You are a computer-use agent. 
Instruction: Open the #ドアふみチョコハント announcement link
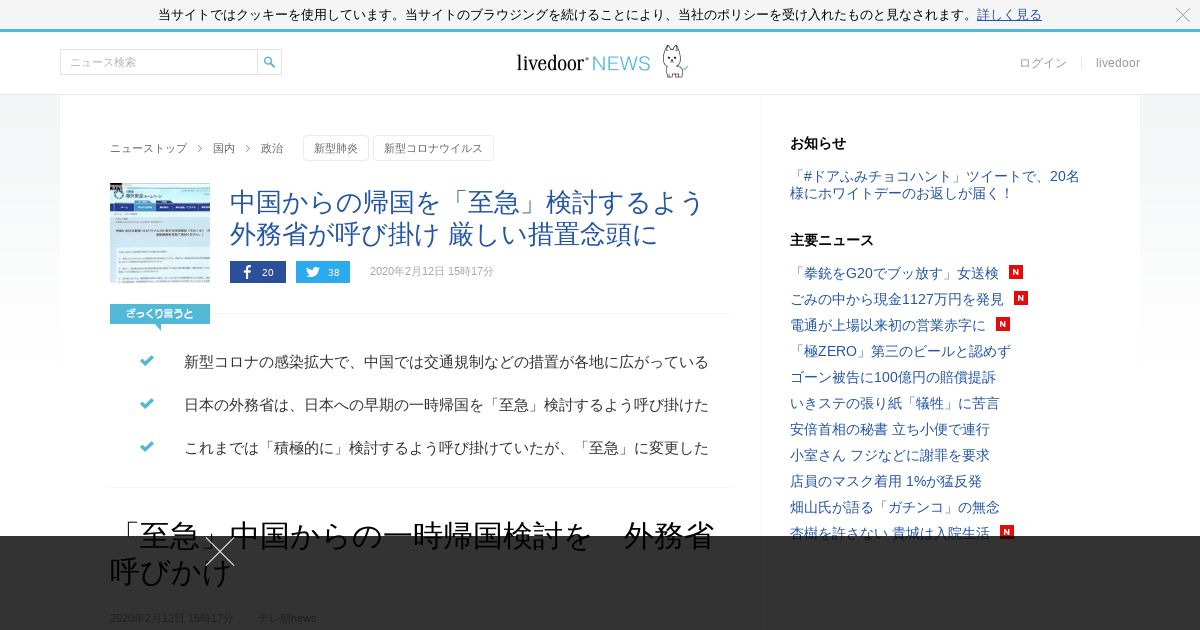tap(935, 185)
